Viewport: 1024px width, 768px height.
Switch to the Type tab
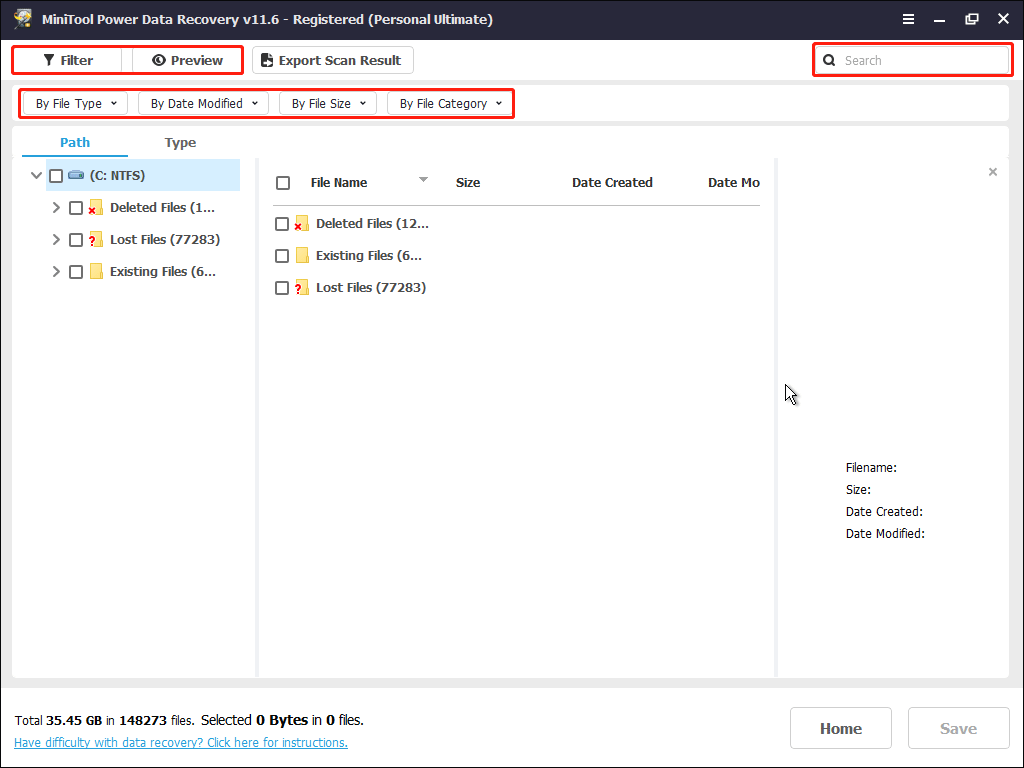coord(180,142)
